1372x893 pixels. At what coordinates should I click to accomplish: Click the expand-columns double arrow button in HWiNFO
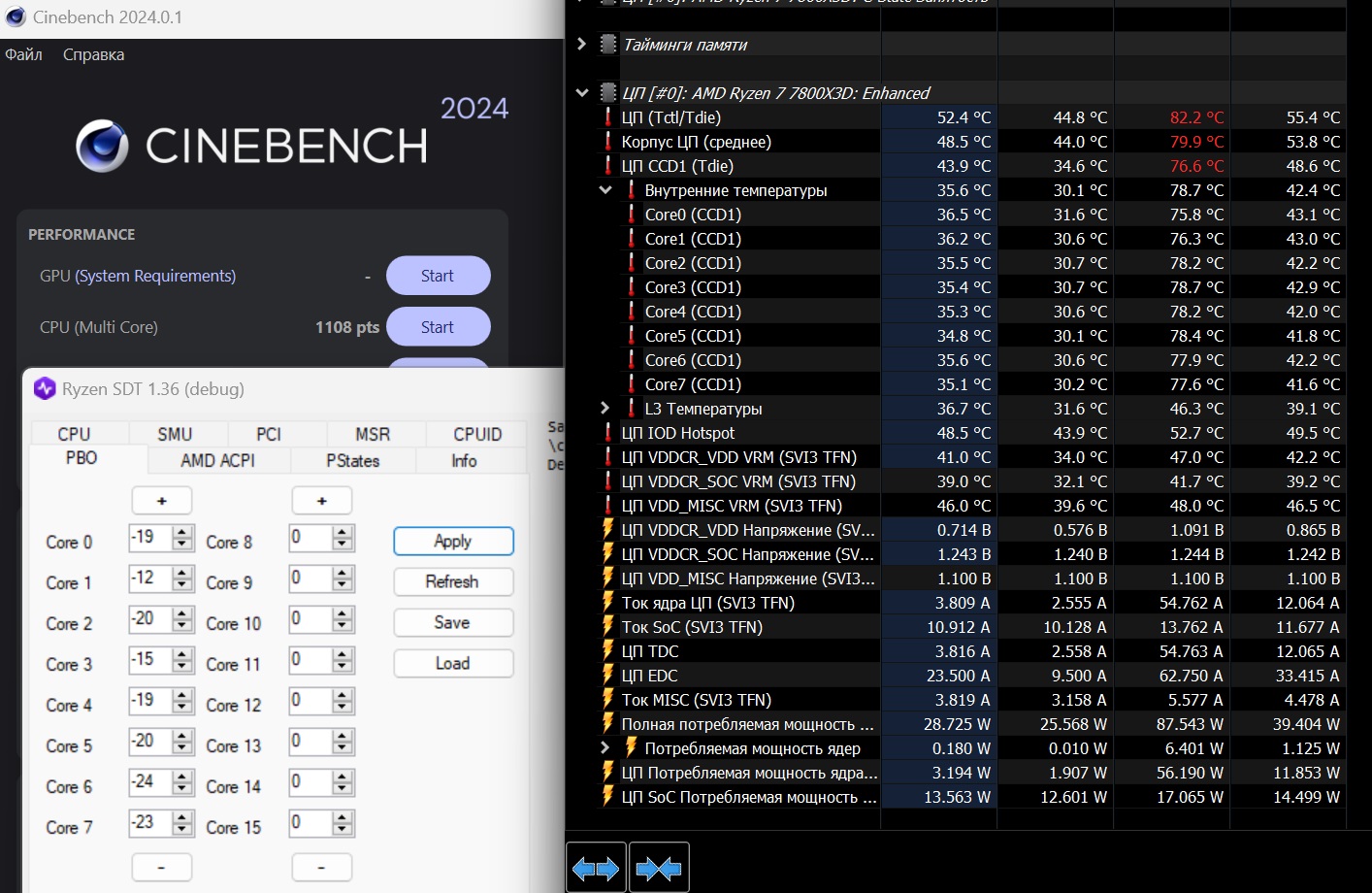[x=596, y=868]
